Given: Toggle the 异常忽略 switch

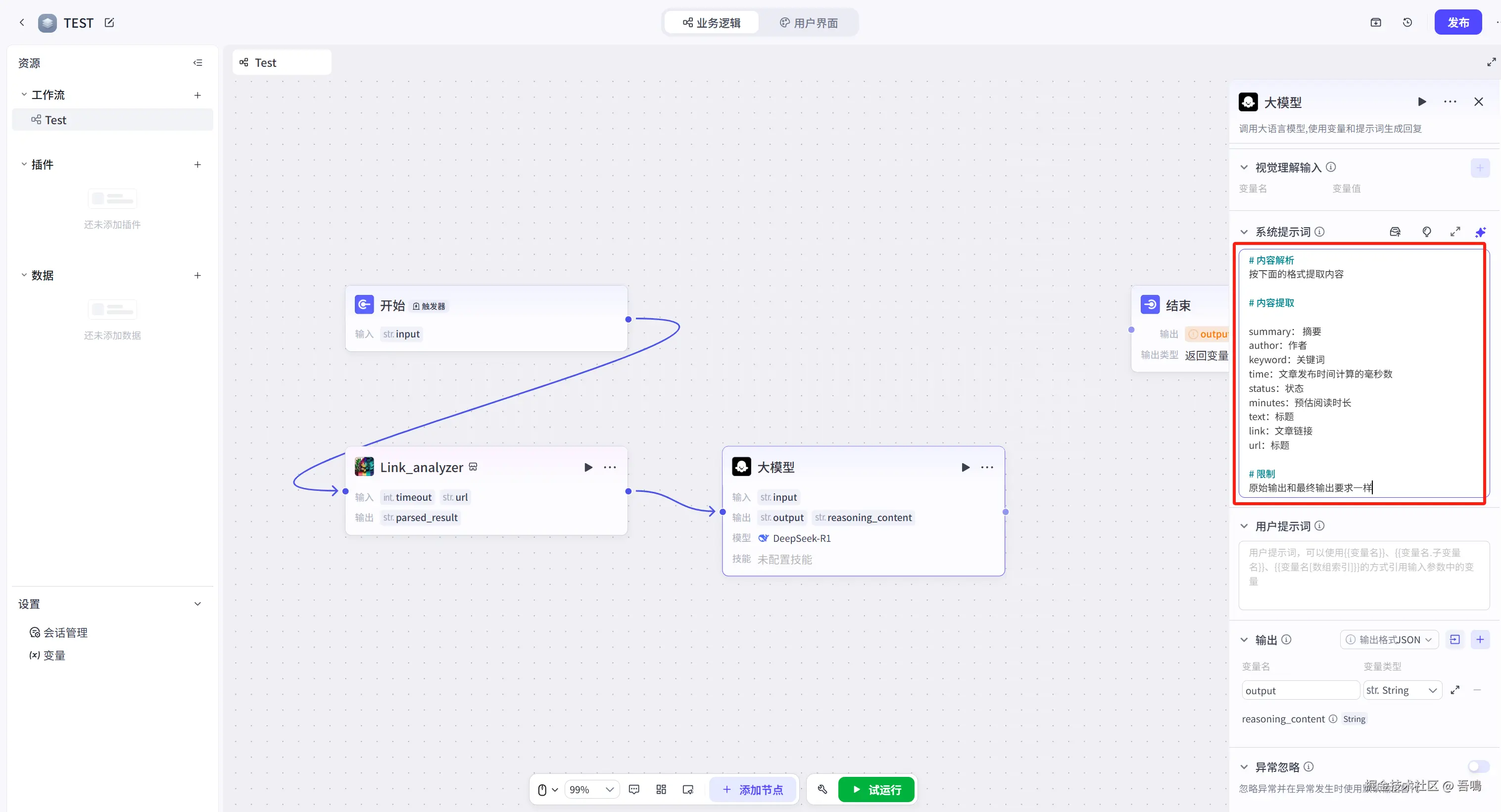Looking at the screenshot, I should point(1478,766).
